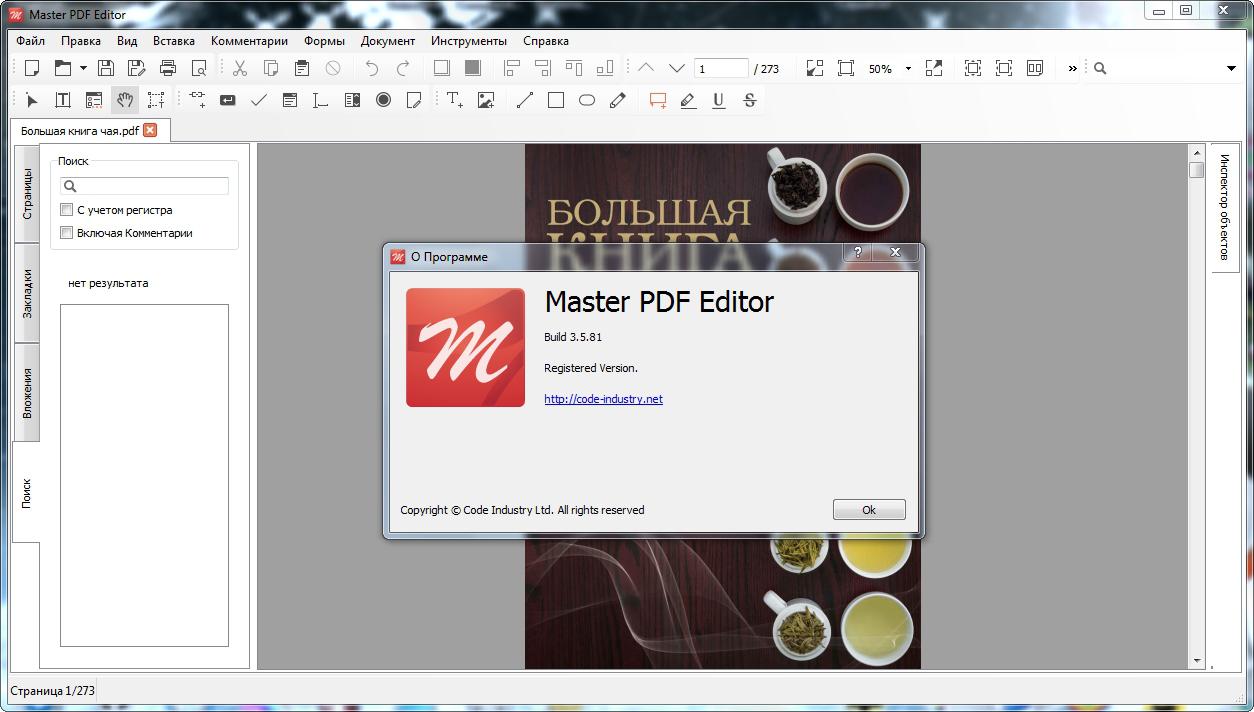Switch to the Страницы side tab

pos(27,194)
